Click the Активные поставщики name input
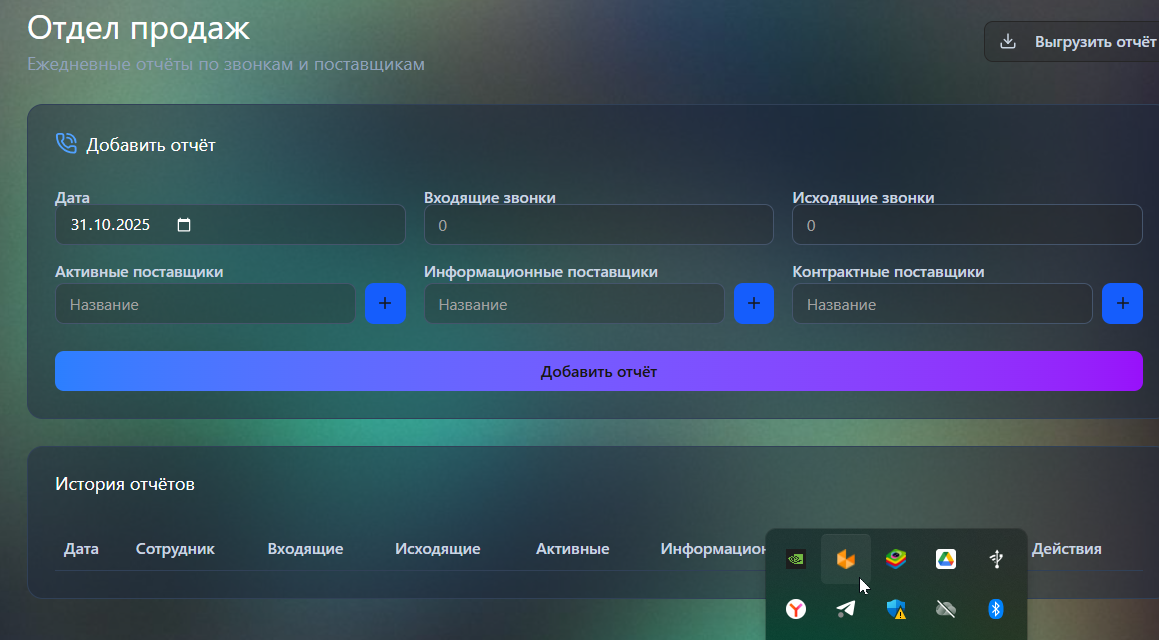 point(205,304)
